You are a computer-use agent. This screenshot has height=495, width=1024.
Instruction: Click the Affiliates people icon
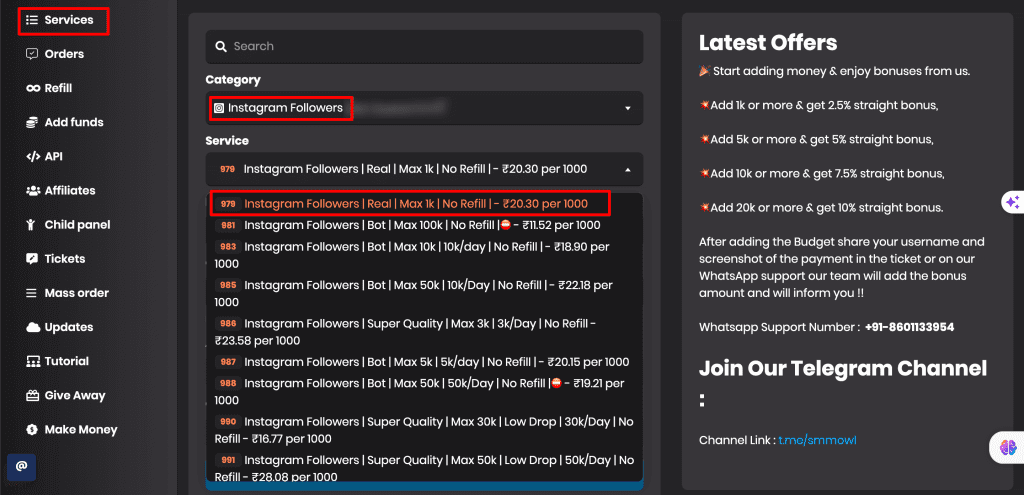tap(33, 191)
